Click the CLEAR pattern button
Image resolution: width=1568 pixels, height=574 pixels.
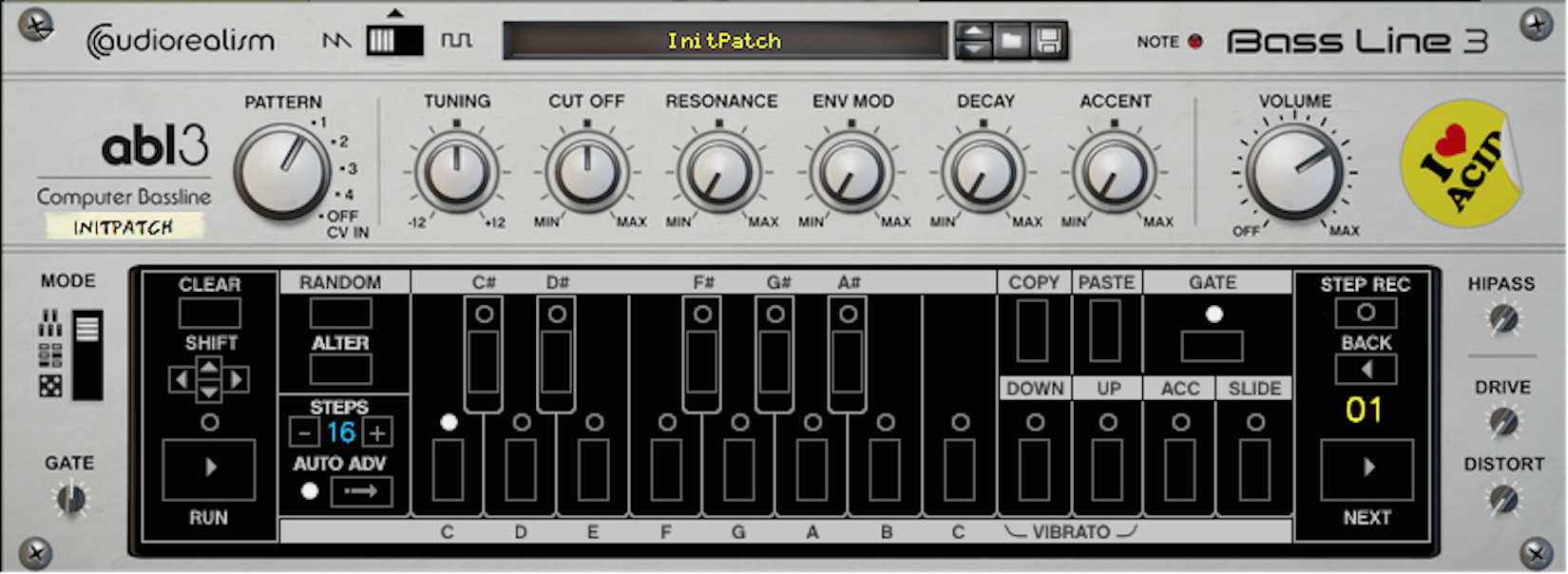tap(210, 313)
